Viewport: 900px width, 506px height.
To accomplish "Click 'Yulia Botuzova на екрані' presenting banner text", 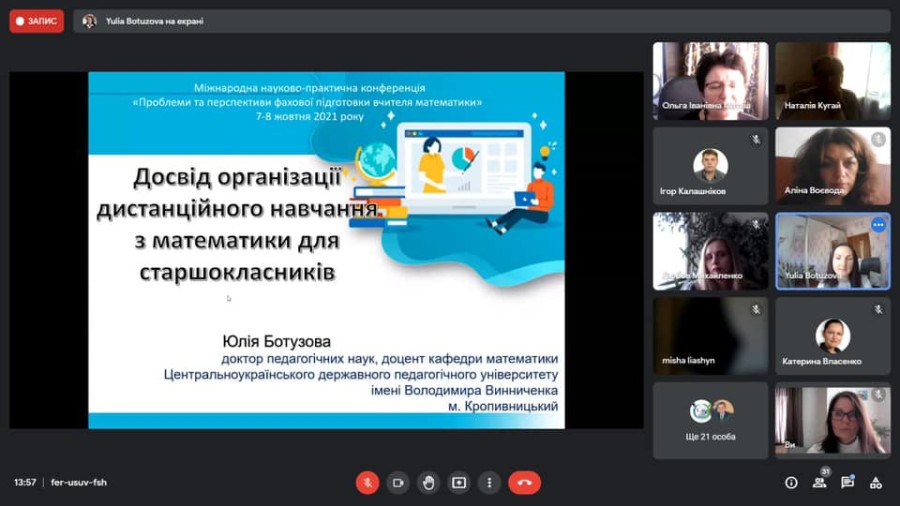I will pos(154,21).
